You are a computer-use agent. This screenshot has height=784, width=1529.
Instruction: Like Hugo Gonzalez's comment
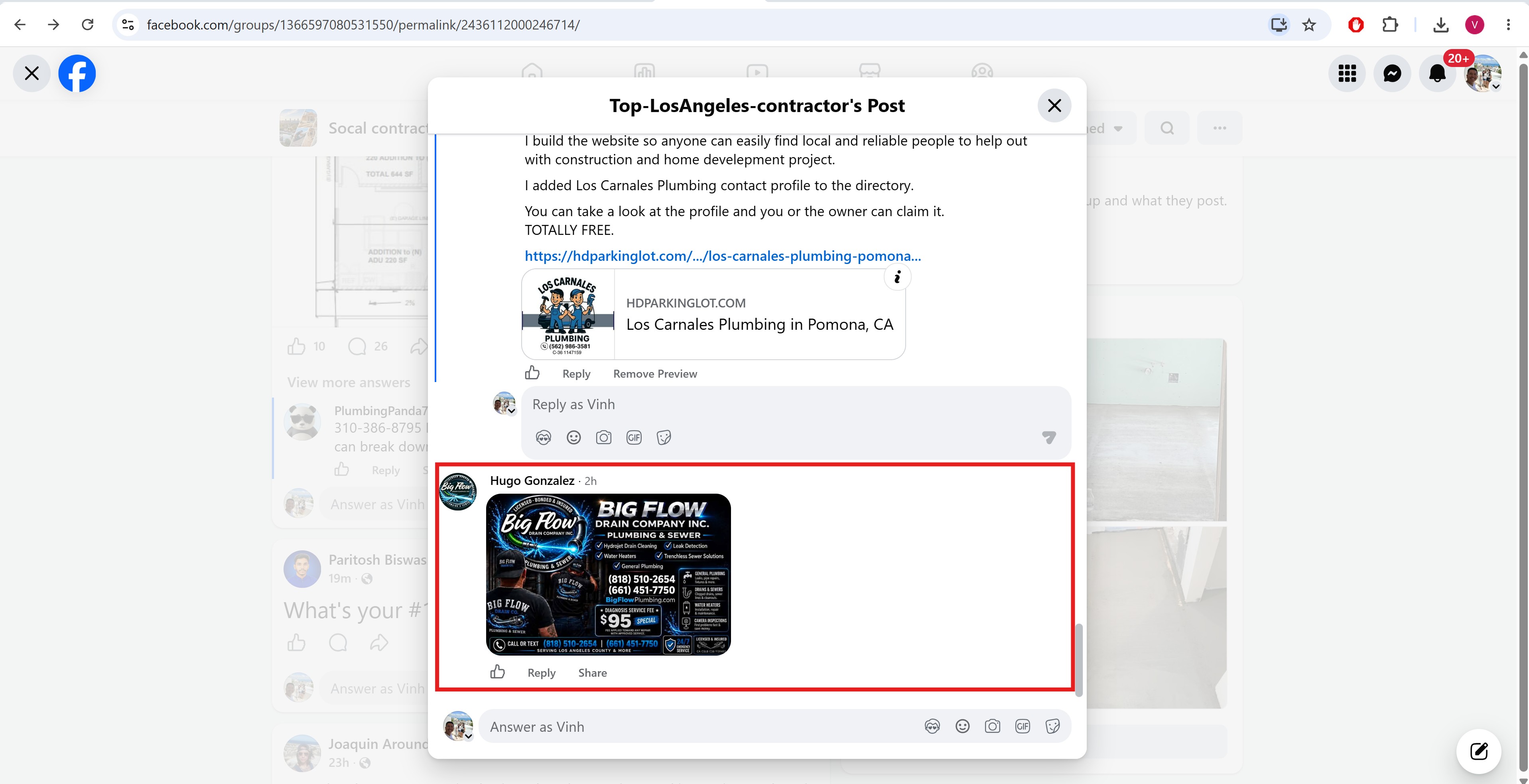click(x=497, y=672)
